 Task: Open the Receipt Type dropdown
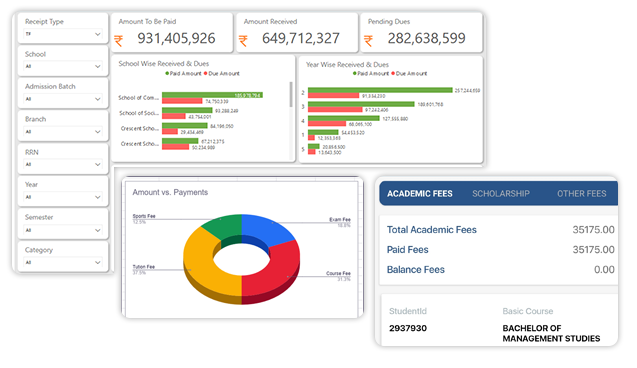click(x=63, y=34)
